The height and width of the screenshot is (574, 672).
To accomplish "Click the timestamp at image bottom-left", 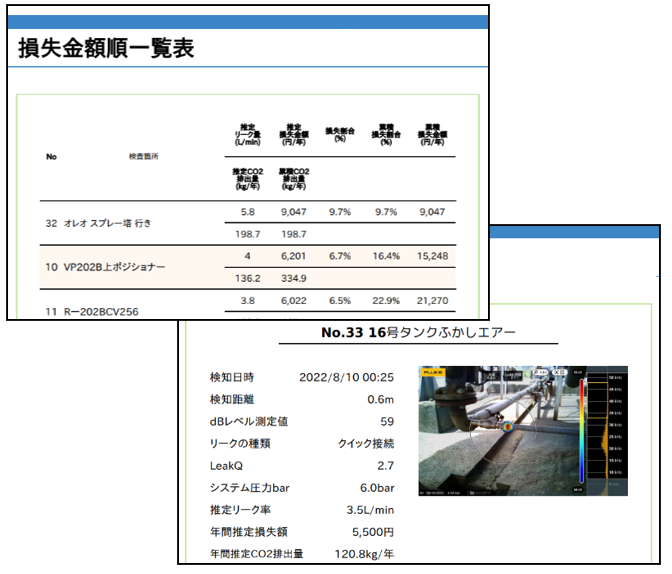I will point(440,490).
